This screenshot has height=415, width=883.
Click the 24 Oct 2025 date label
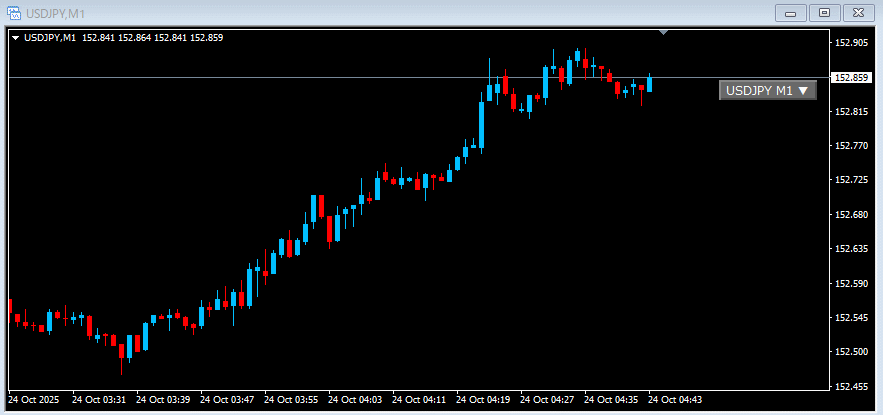pyautogui.click(x=34, y=399)
